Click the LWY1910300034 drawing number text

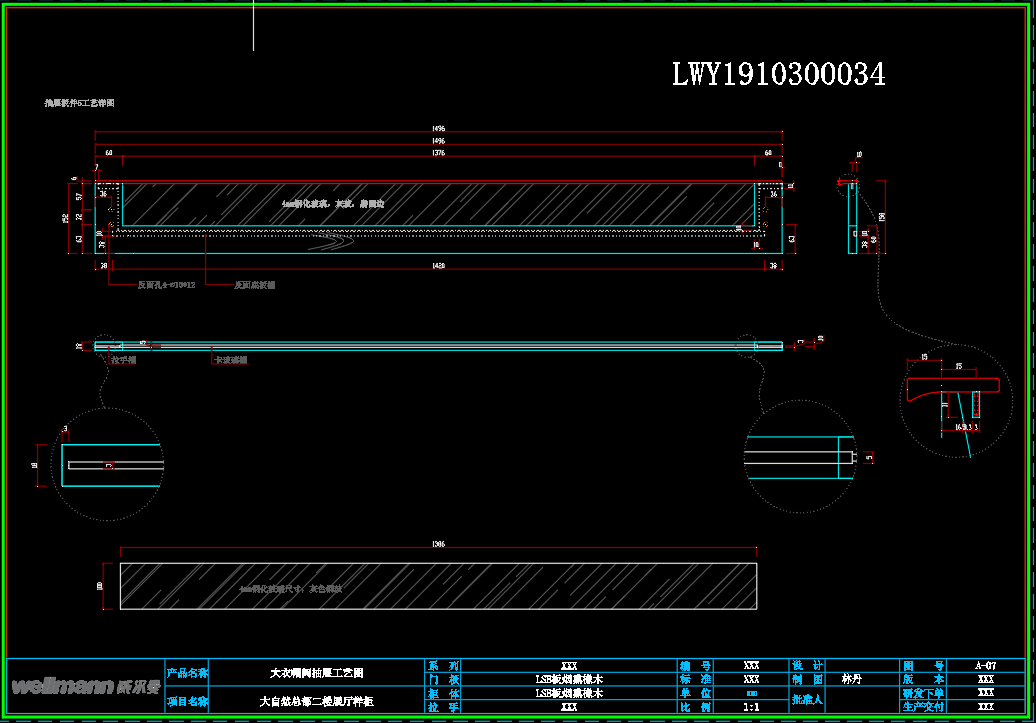(x=778, y=74)
